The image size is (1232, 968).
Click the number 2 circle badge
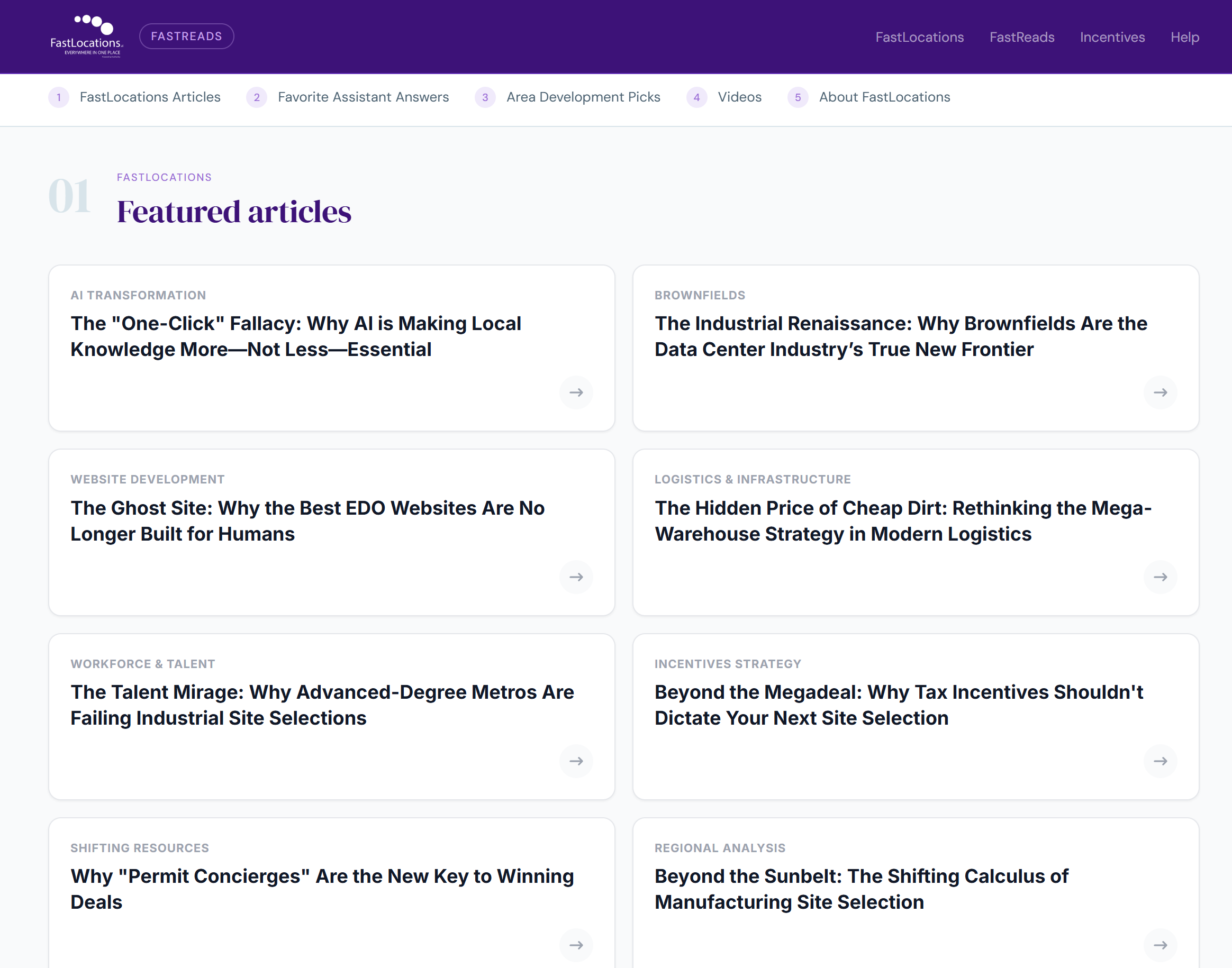(257, 97)
